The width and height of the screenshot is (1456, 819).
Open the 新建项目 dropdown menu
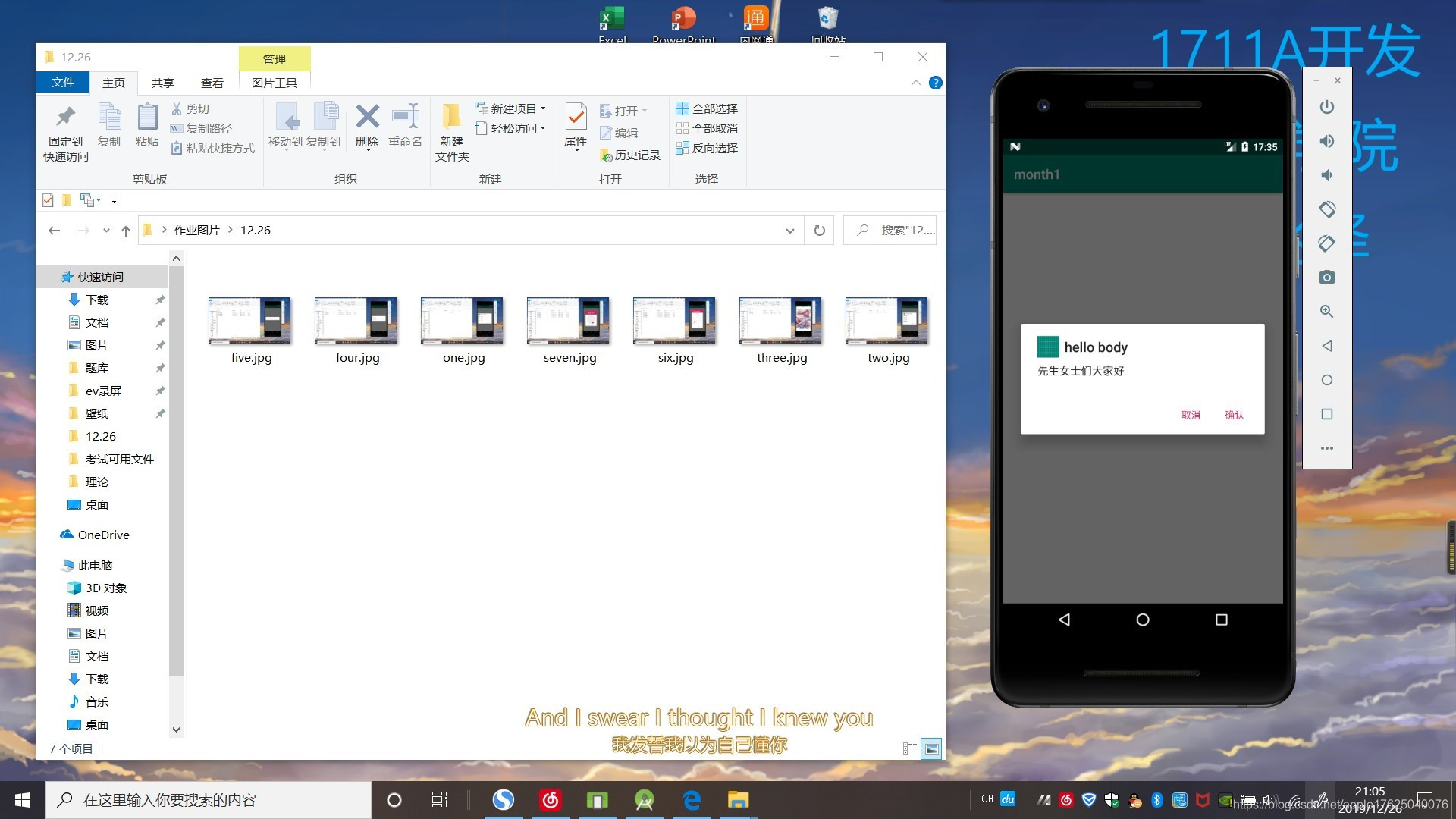(x=513, y=108)
